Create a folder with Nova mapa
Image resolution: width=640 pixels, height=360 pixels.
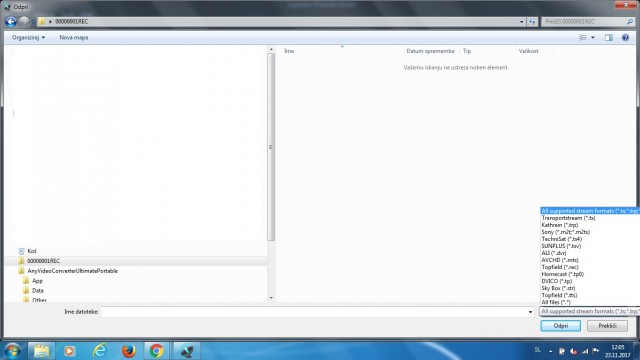pyautogui.click(x=73, y=38)
